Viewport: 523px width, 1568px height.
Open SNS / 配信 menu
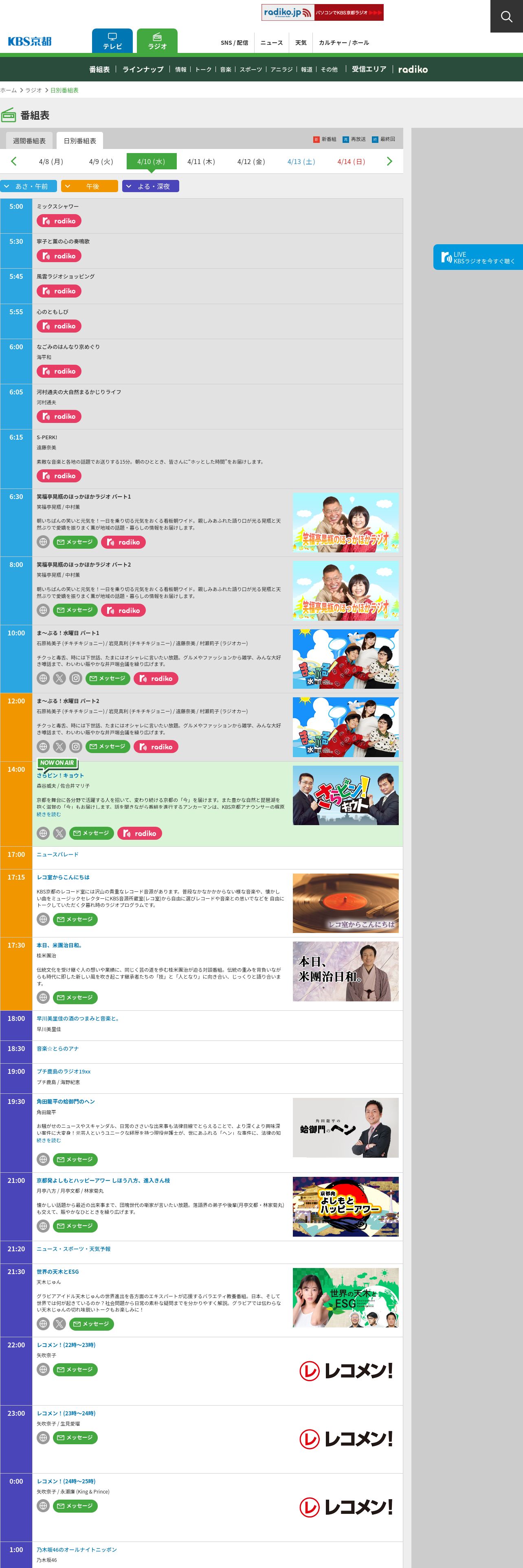tap(234, 43)
